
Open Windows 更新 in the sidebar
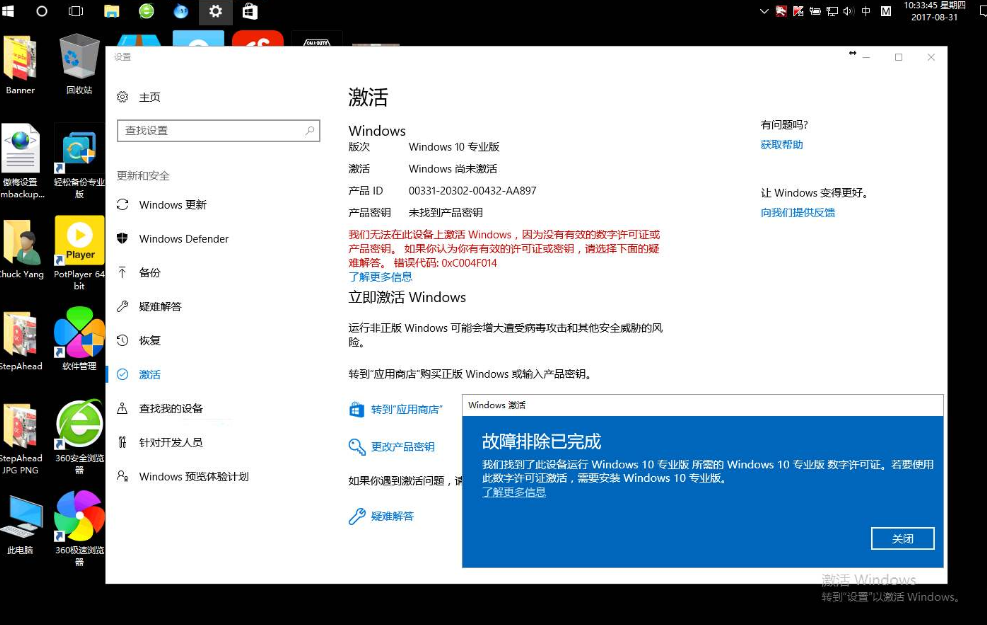[x=172, y=205]
